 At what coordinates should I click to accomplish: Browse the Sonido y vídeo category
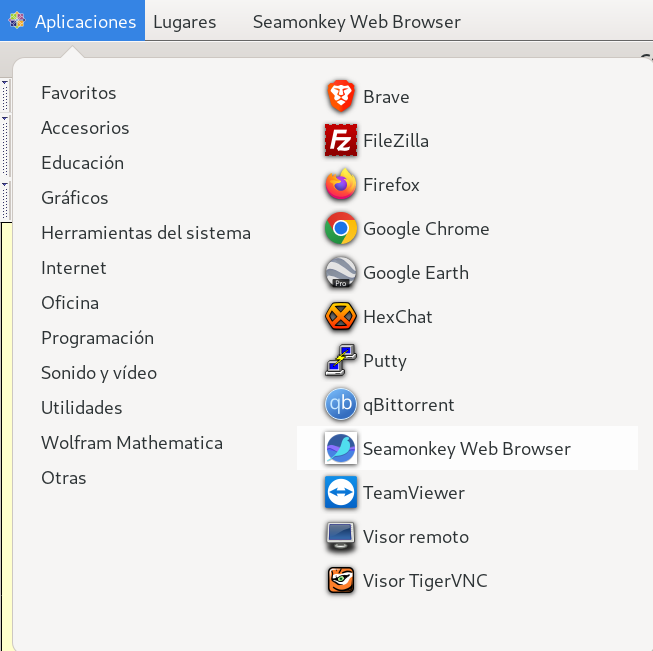pos(99,373)
